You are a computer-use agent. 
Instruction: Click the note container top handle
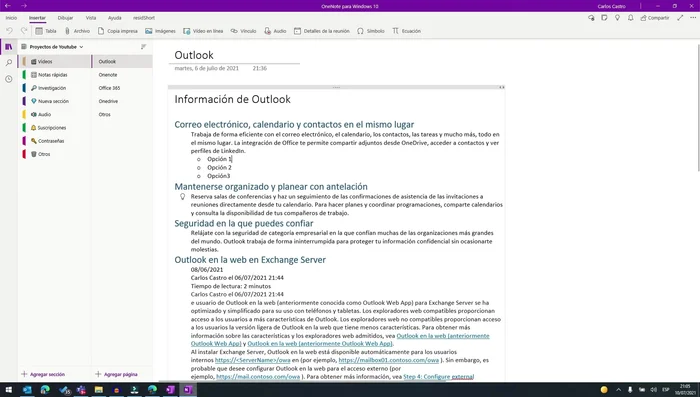336,88
